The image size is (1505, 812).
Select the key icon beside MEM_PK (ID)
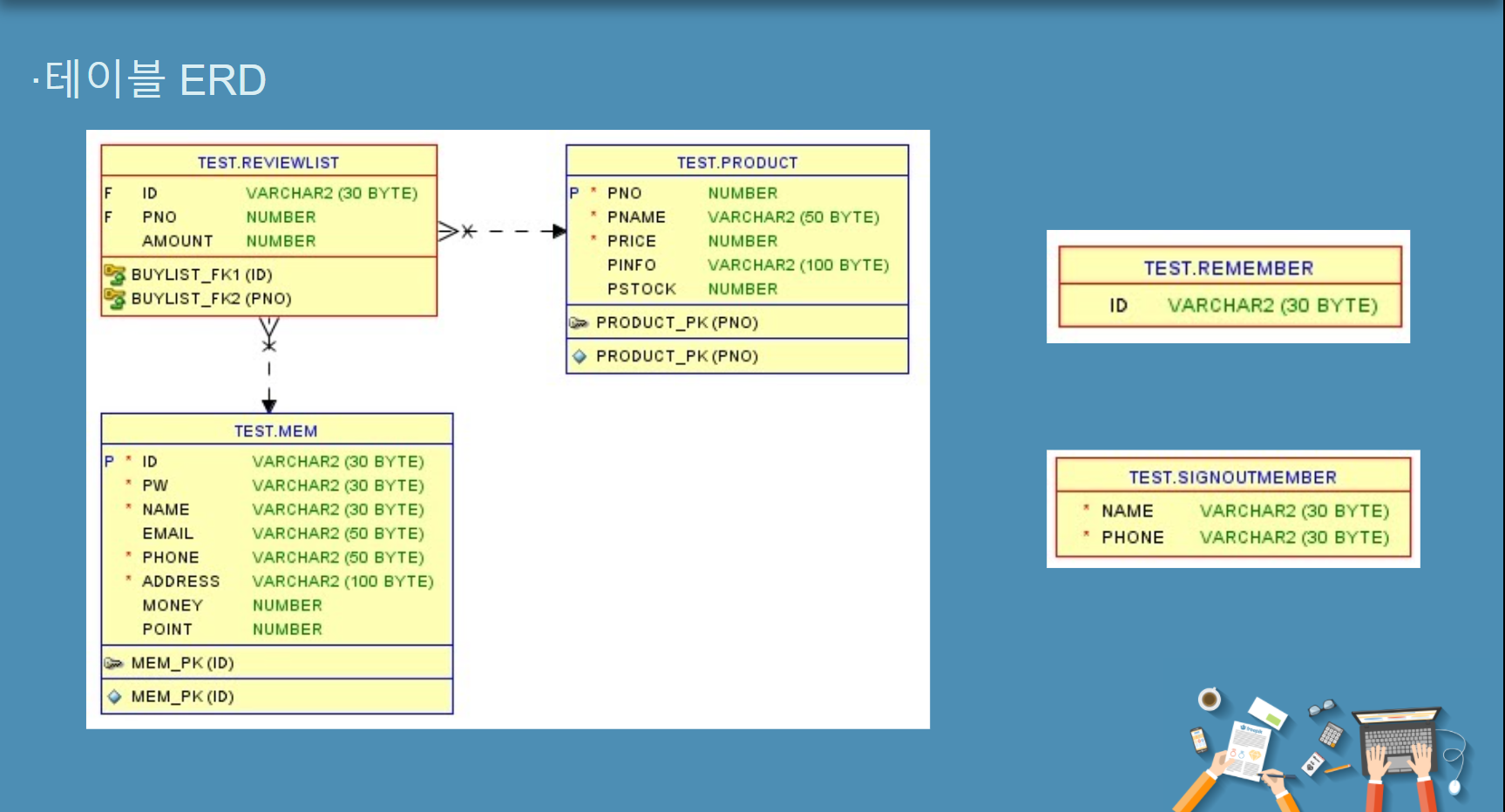coord(114,662)
